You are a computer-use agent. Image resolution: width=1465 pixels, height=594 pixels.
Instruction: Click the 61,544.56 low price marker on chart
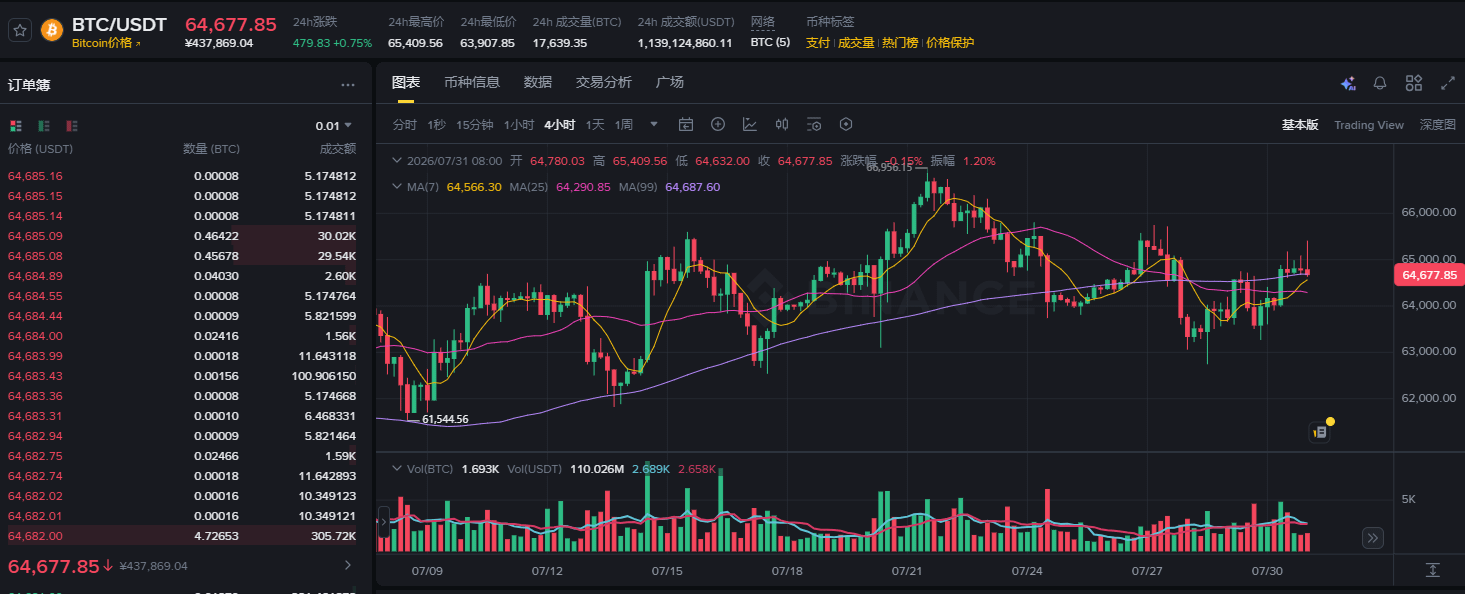(x=445, y=419)
